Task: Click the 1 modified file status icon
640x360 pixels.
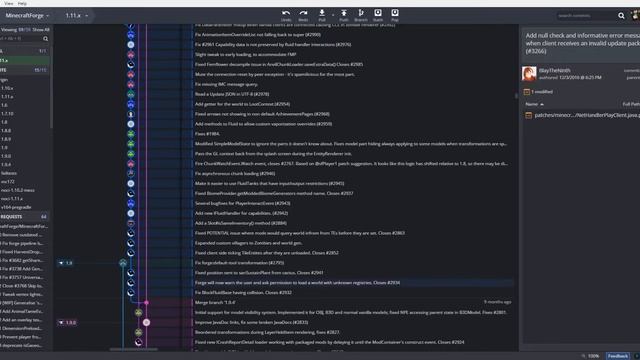Action: point(527,92)
